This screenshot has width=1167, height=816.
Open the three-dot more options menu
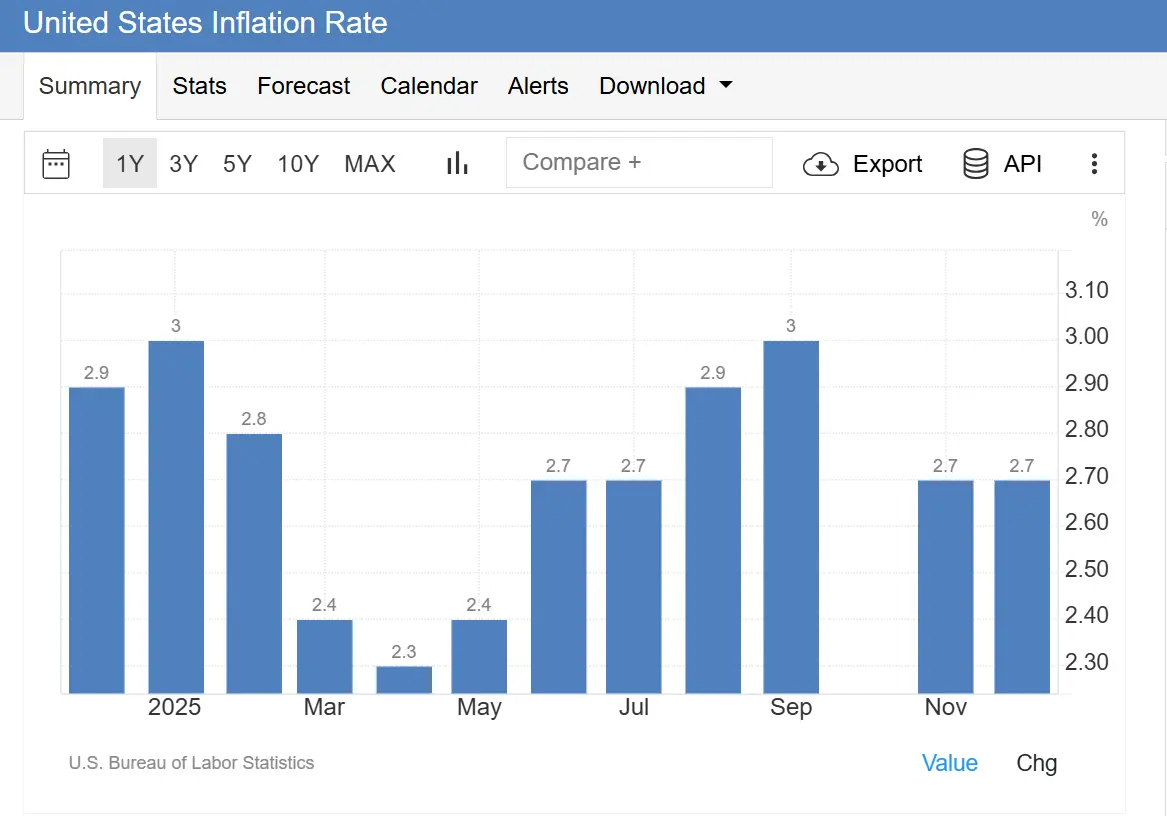pos(1095,164)
